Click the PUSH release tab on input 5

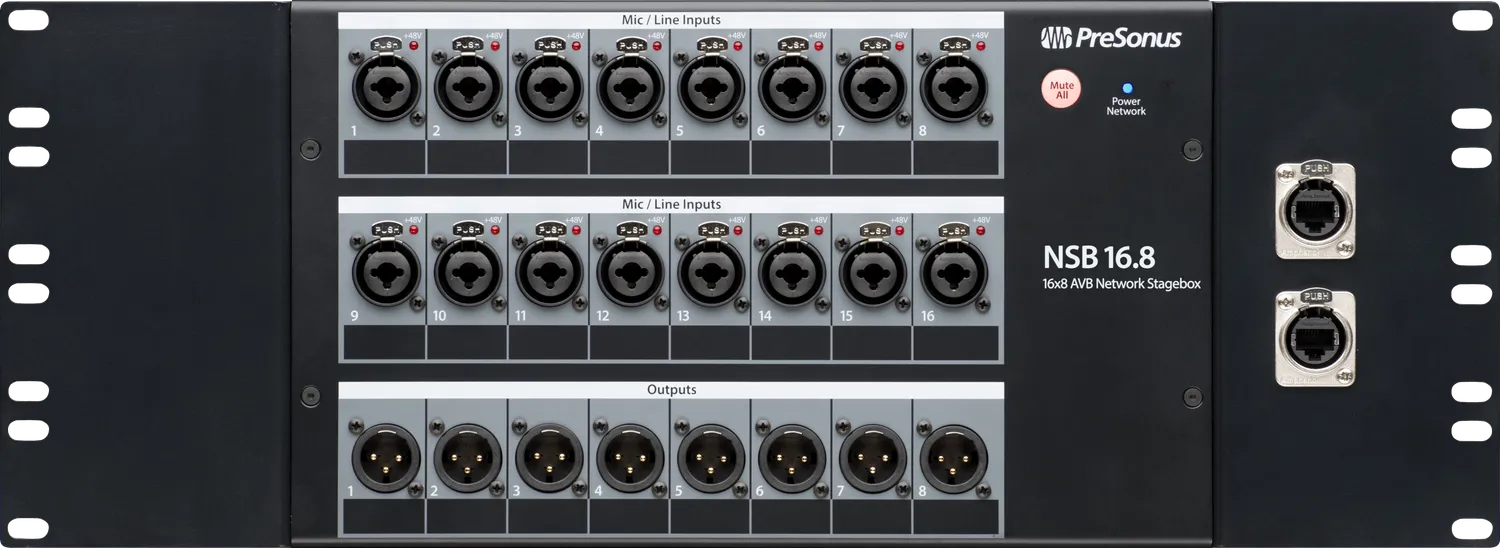(711, 45)
